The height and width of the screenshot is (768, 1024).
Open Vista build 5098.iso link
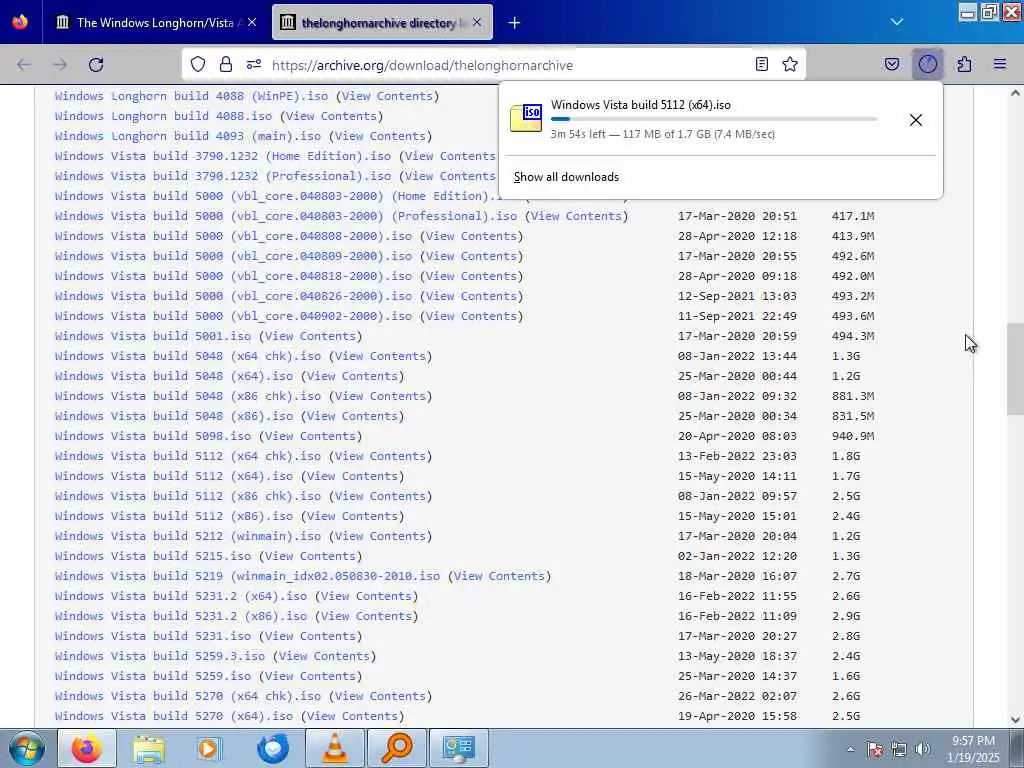153,436
